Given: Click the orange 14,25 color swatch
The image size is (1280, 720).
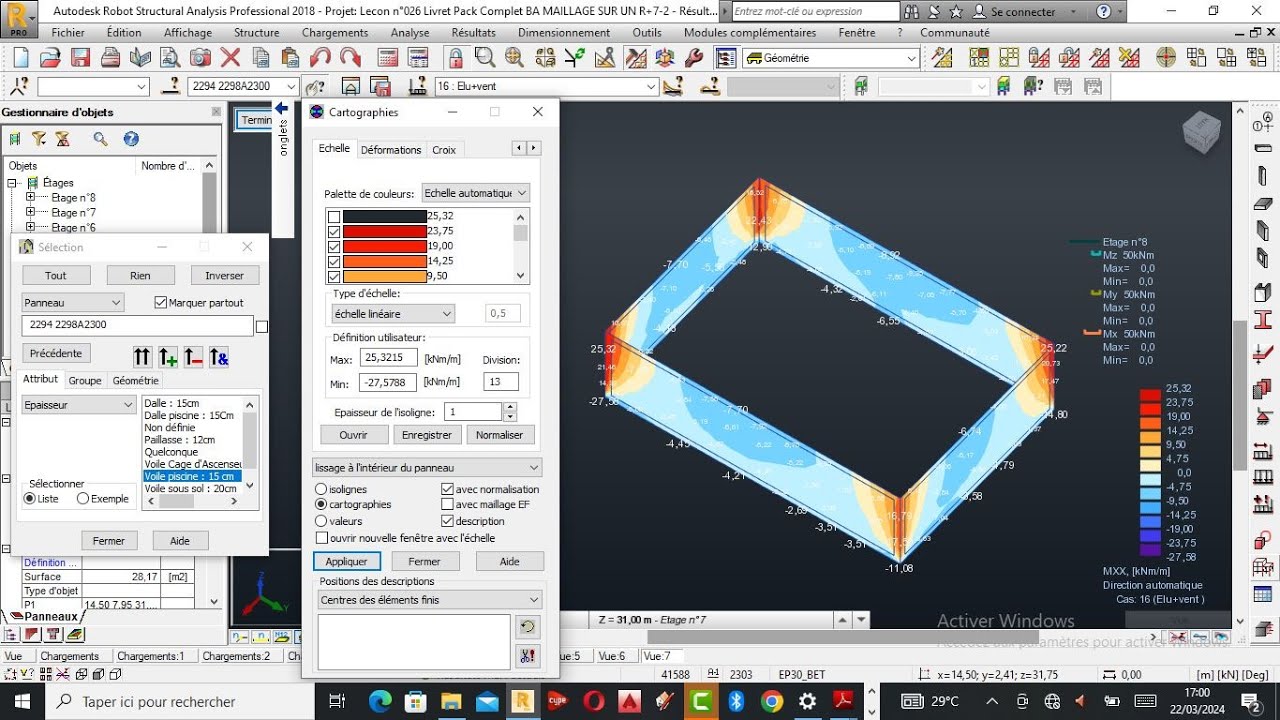Looking at the screenshot, I should pyautogui.click(x=384, y=261).
